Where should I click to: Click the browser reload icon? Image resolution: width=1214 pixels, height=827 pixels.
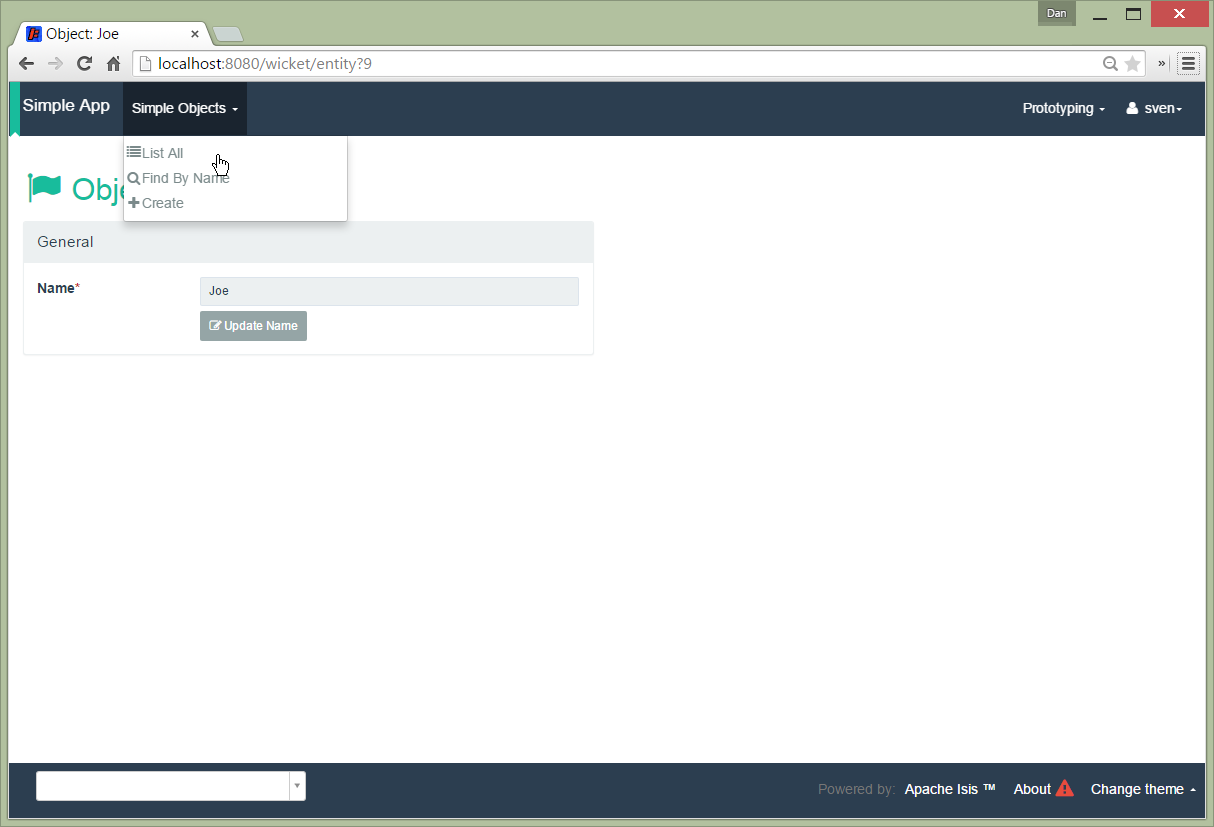[x=84, y=63]
